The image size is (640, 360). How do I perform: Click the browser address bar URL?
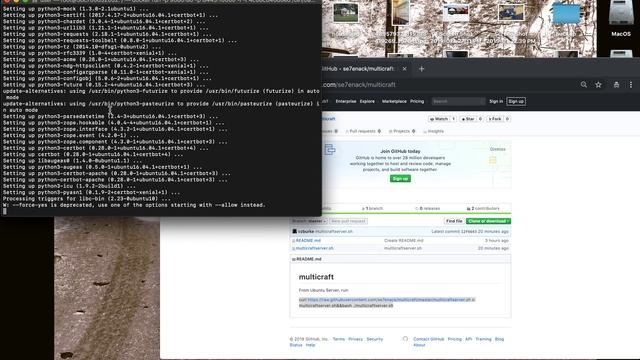click(359, 85)
